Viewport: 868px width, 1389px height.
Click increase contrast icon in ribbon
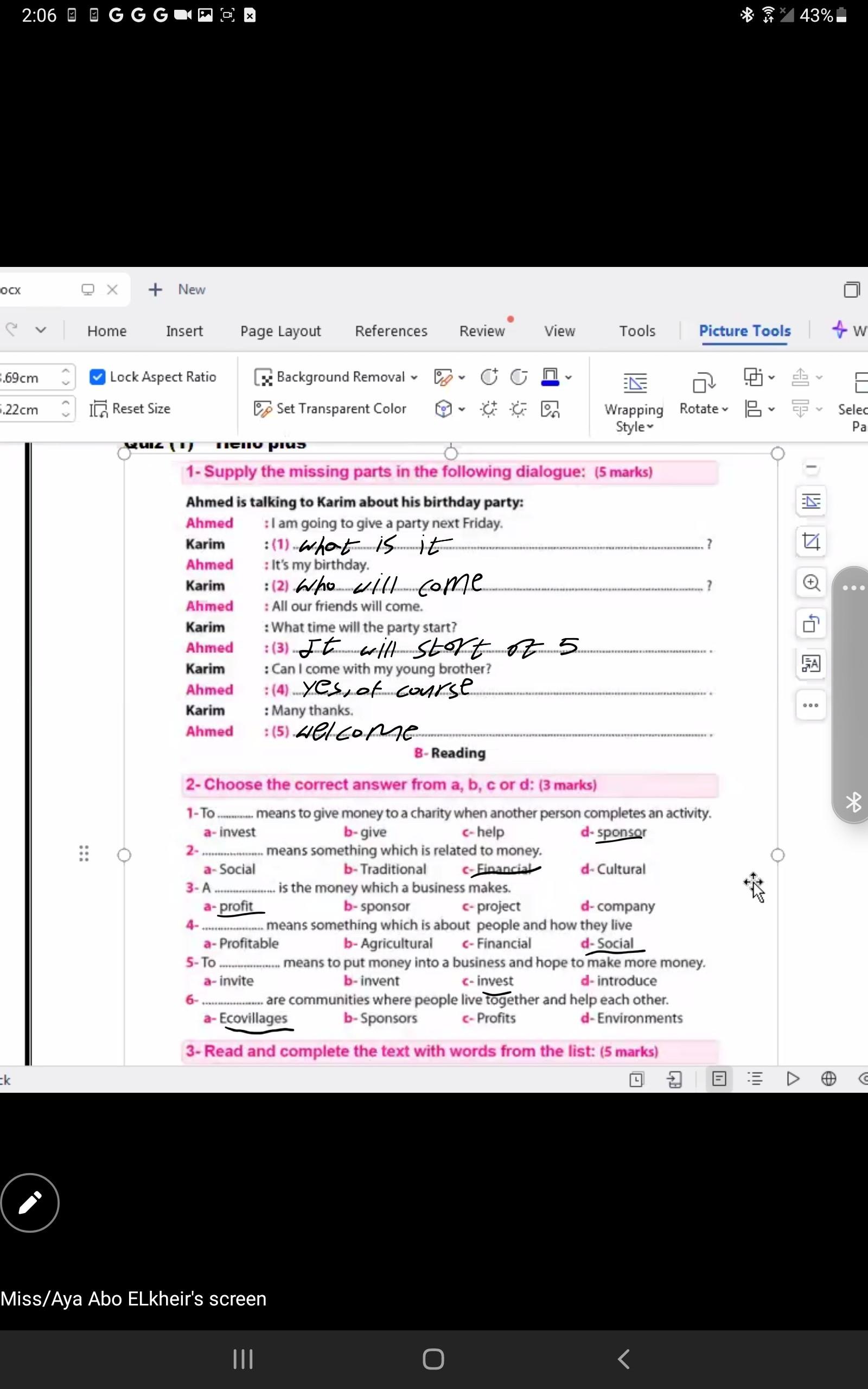(x=489, y=377)
